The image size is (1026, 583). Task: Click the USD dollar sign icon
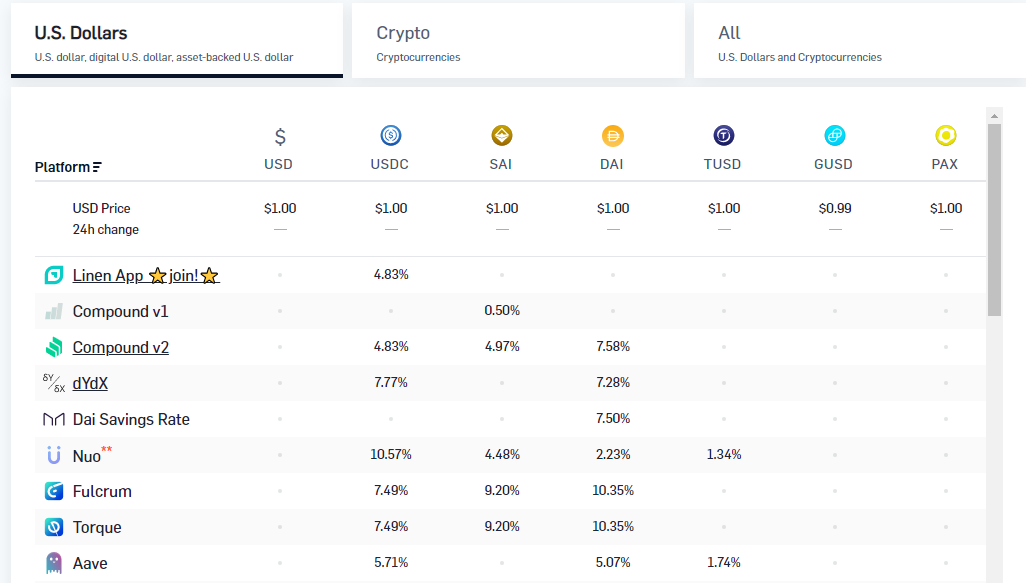point(280,136)
